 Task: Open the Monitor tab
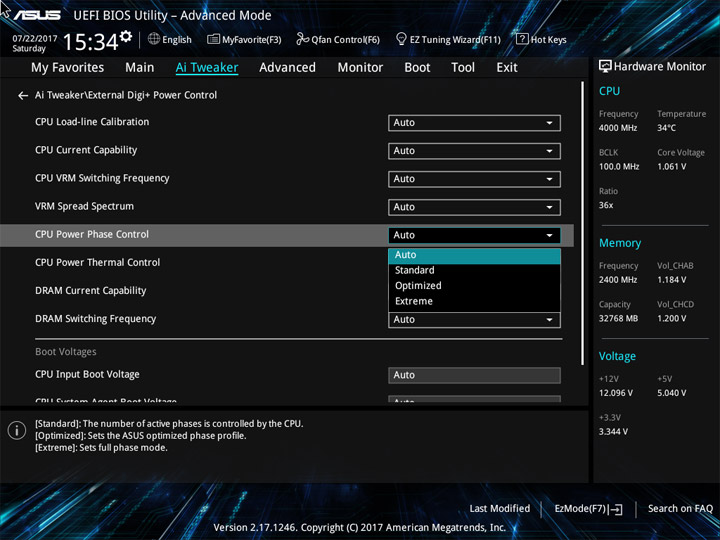(360, 68)
